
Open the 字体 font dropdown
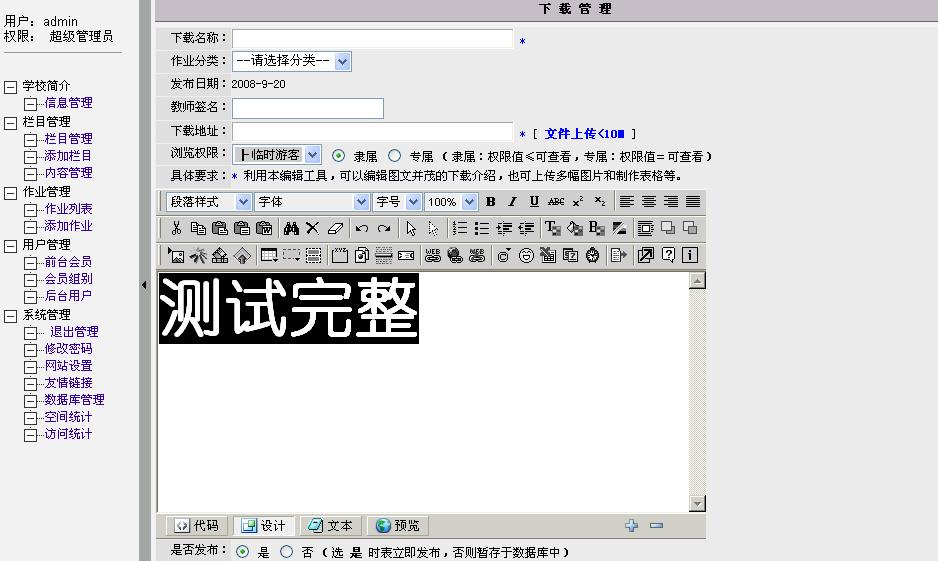312,202
